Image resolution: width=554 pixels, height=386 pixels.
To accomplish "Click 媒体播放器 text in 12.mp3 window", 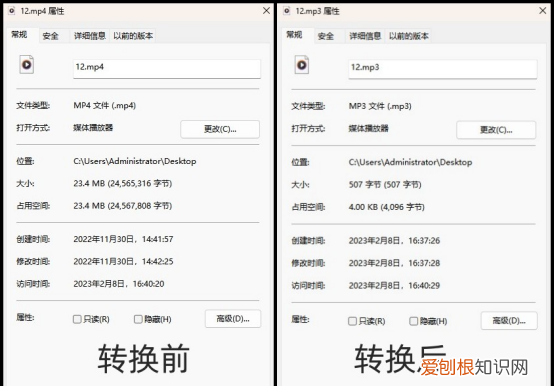I will [369, 128].
